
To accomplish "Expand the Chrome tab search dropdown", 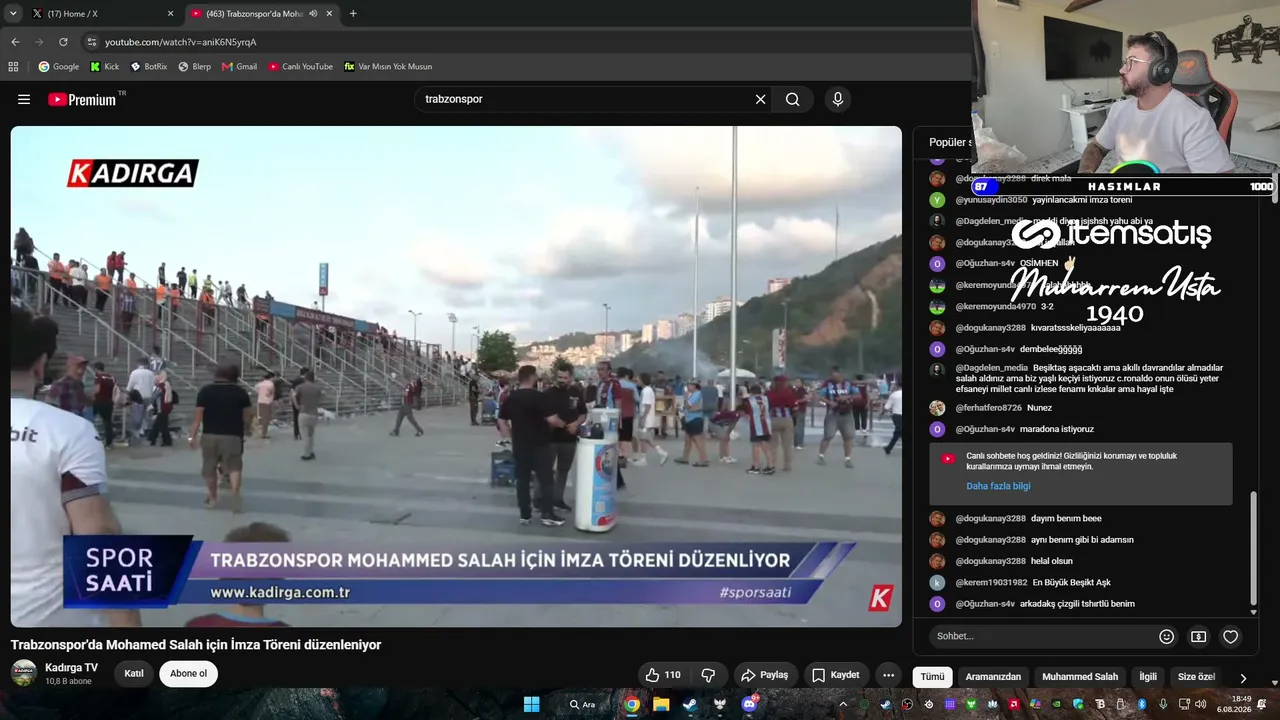I will click(13, 14).
